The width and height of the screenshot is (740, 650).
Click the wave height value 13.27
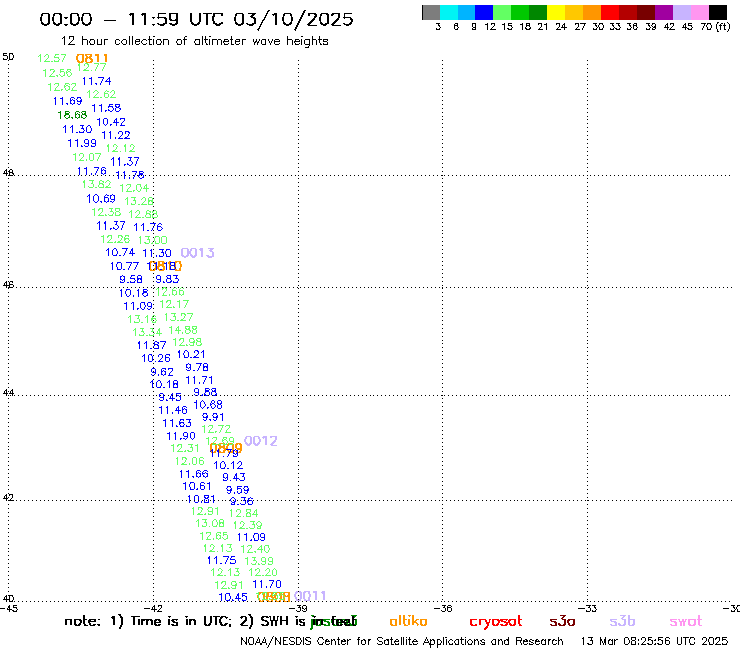pos(178,317)
